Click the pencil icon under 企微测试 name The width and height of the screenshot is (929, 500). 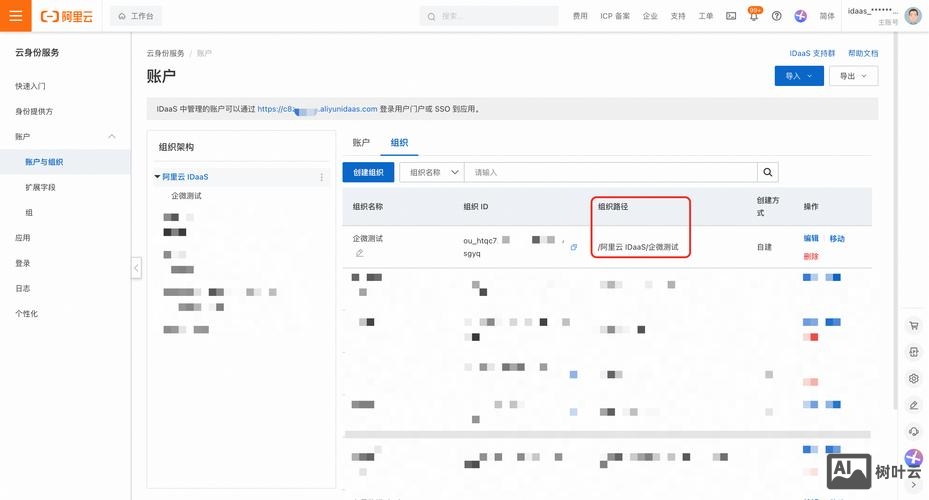359,253
